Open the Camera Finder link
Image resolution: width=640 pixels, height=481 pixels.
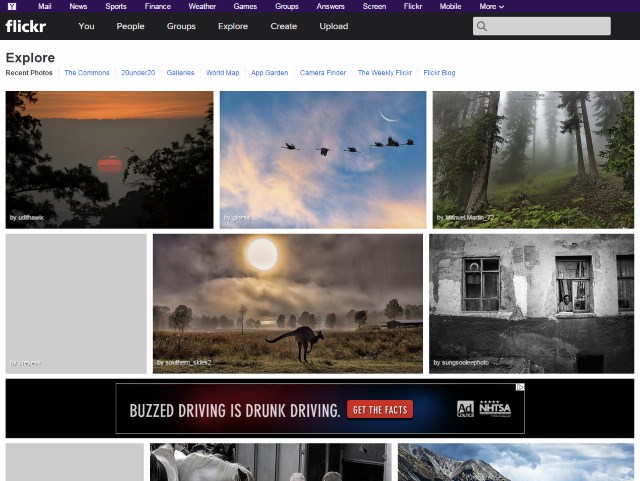tap(323, 73)
